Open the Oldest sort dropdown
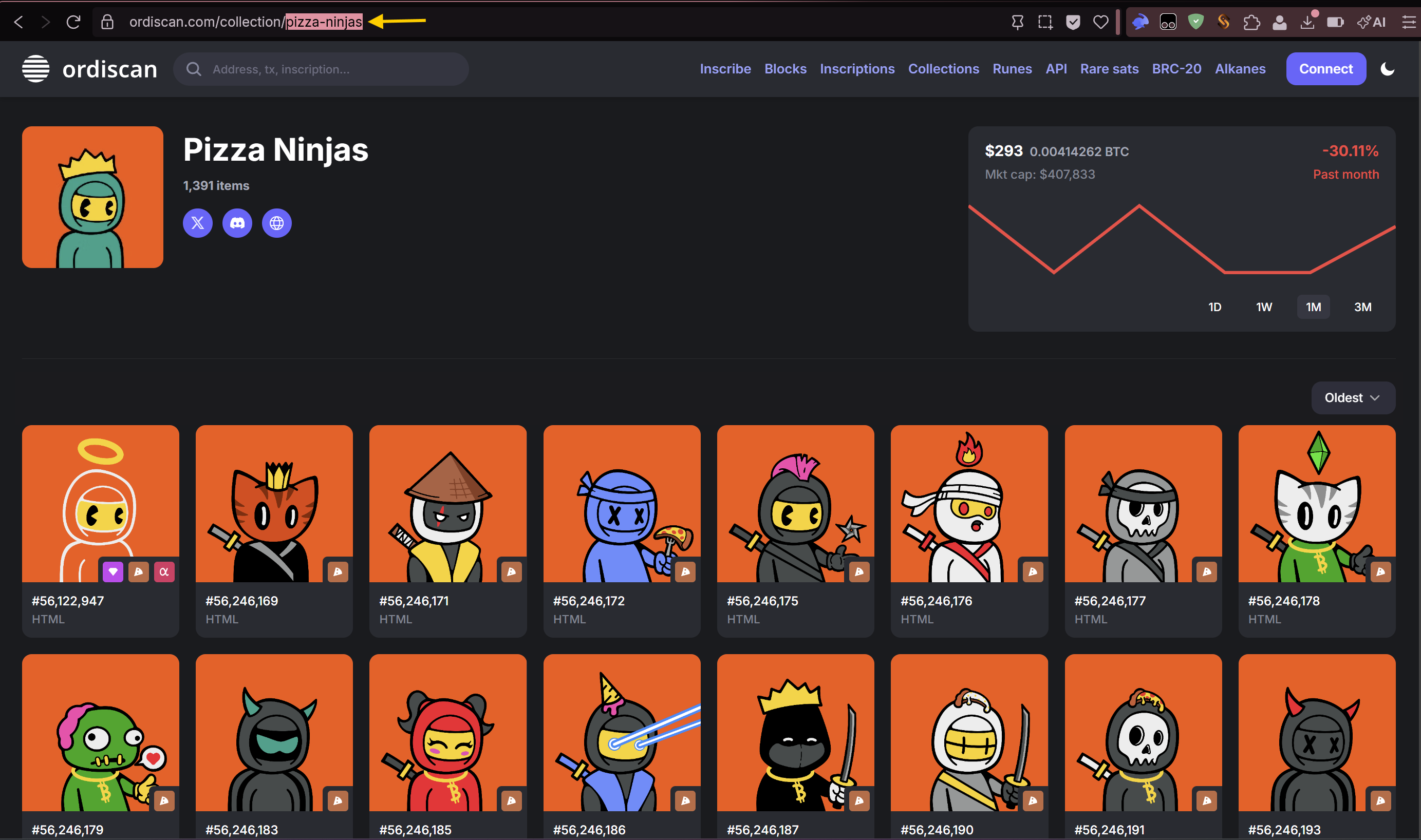Screen dimensions: 1421x840 click(x=1353, y=398)
